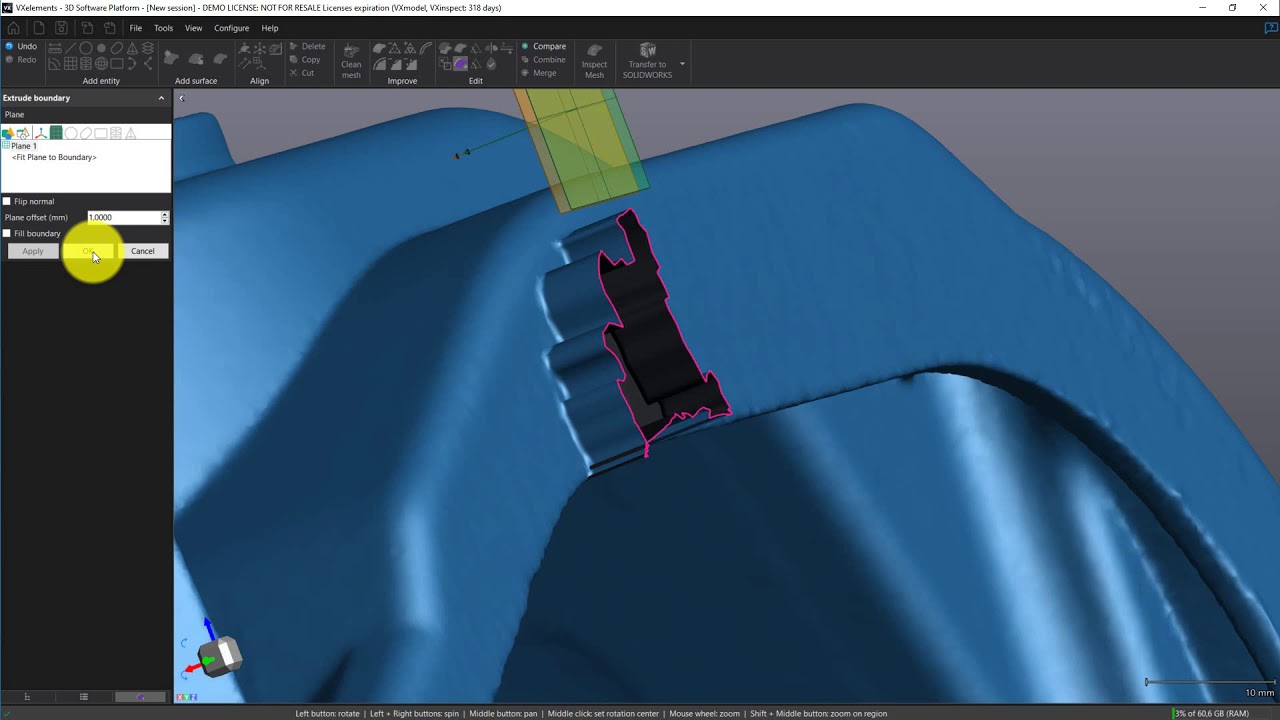This screenshot has width=1280, height=720.
Task: Open the Tools menu
Action: (163, 28)
